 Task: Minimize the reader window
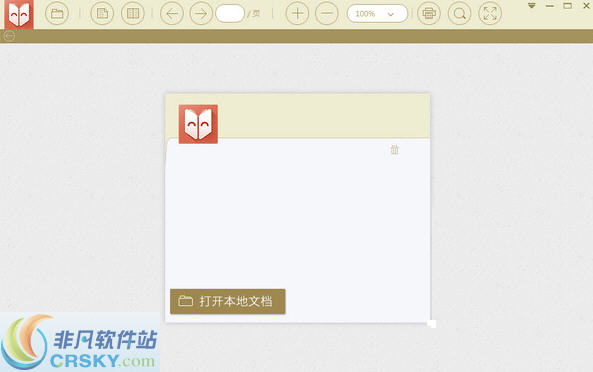550,6
